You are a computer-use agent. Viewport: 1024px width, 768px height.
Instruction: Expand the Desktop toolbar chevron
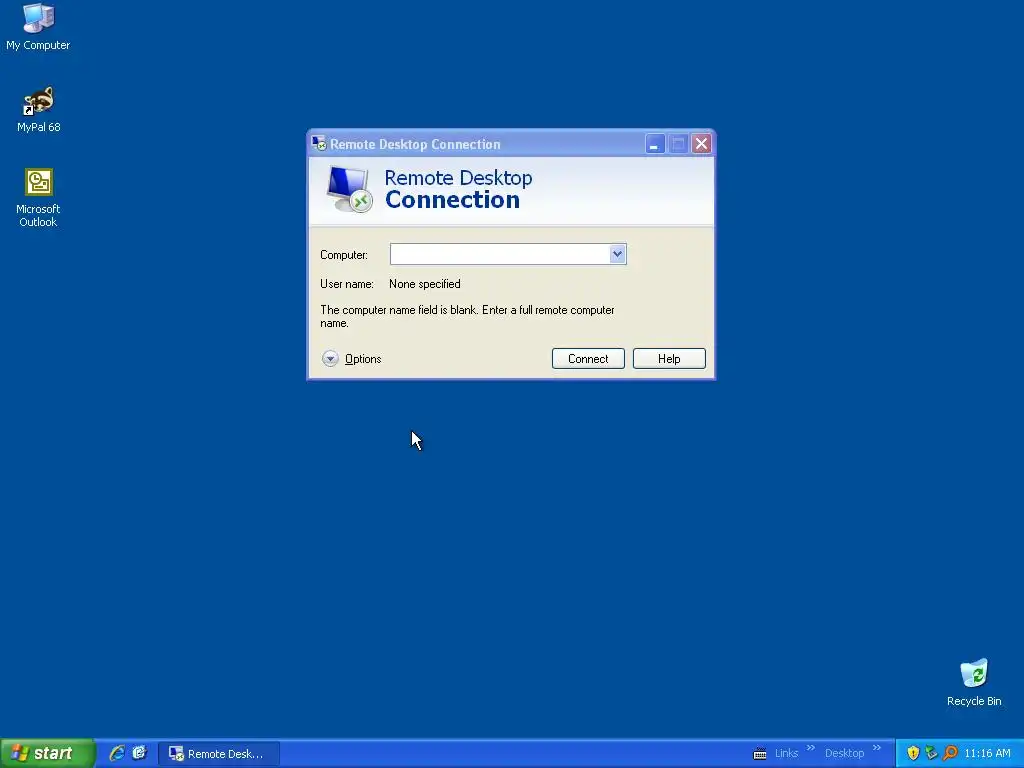(x=876, y=748)
